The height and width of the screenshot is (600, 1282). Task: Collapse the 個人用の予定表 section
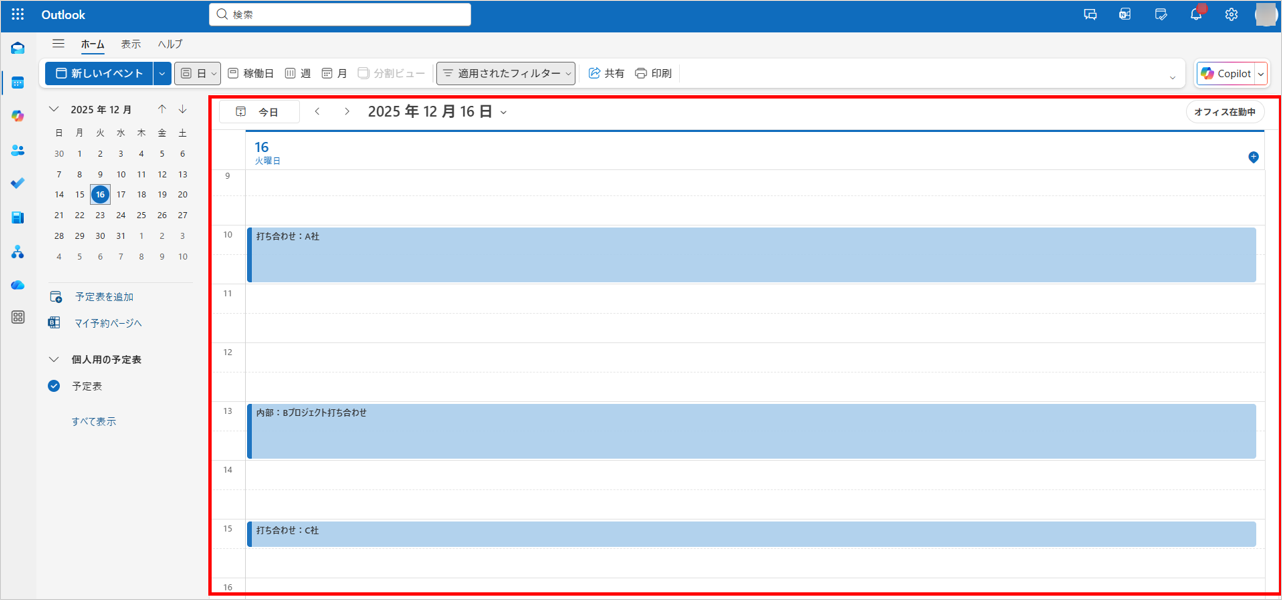click(54, 359)
